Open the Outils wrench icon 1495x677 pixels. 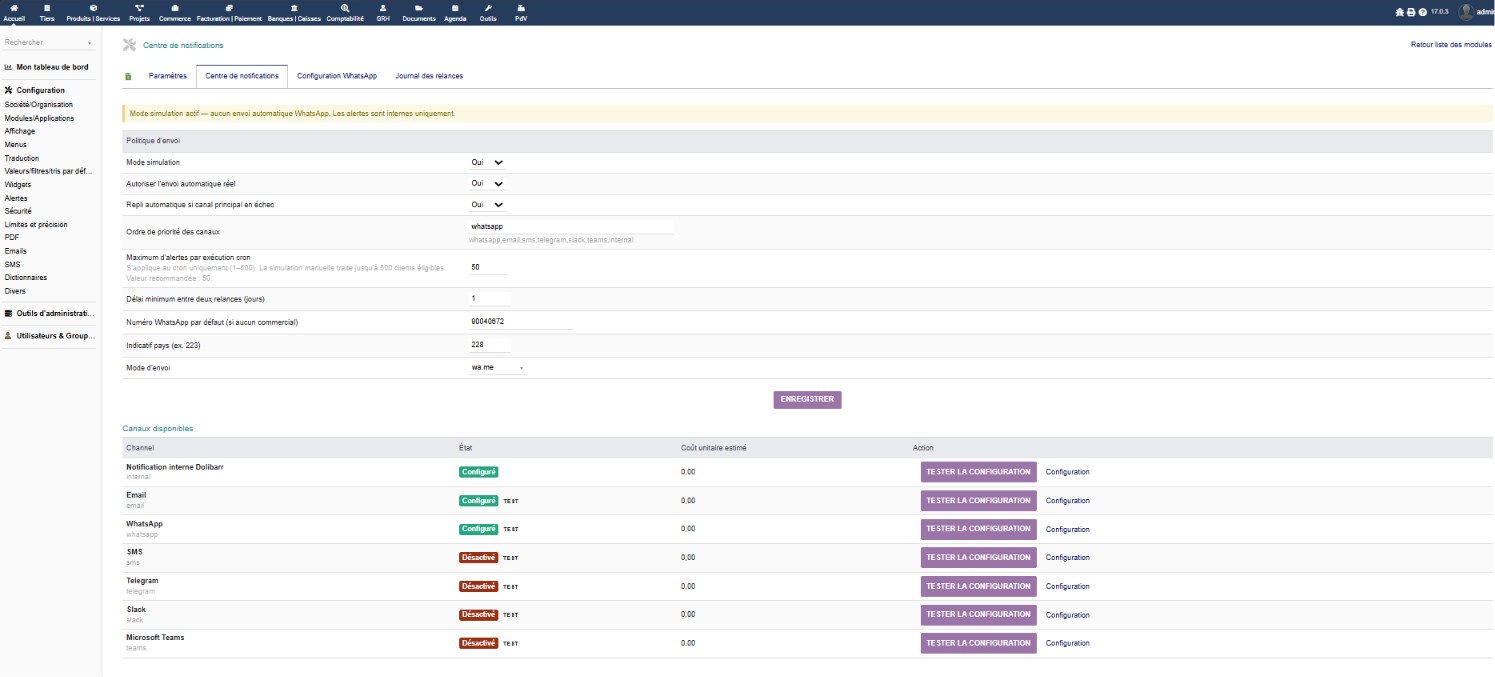(488, 8)
